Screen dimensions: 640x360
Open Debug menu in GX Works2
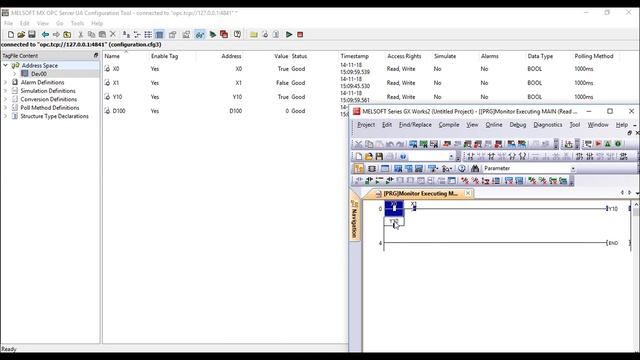tap(518, 125)
